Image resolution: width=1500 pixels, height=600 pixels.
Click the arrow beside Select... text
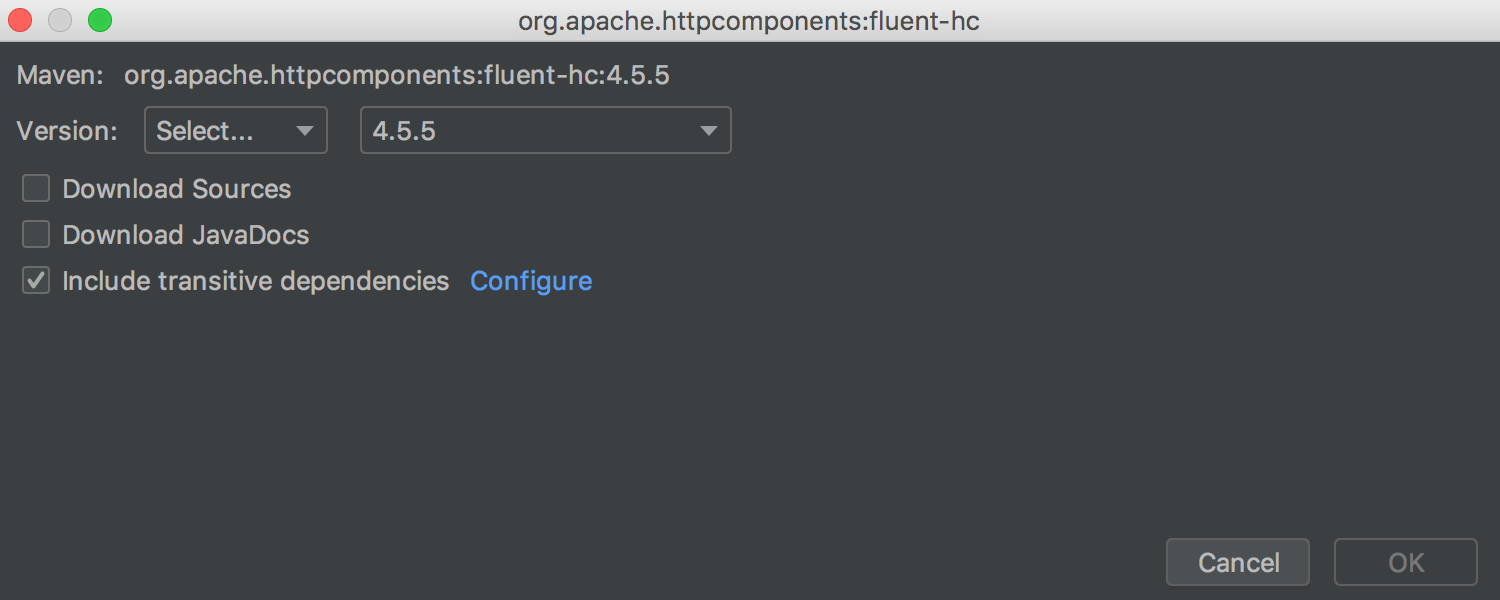point(304,131)
